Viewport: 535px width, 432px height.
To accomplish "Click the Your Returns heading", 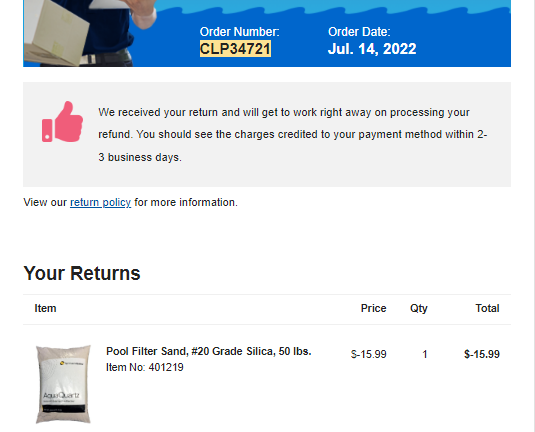I will click(x=82, y=273).
